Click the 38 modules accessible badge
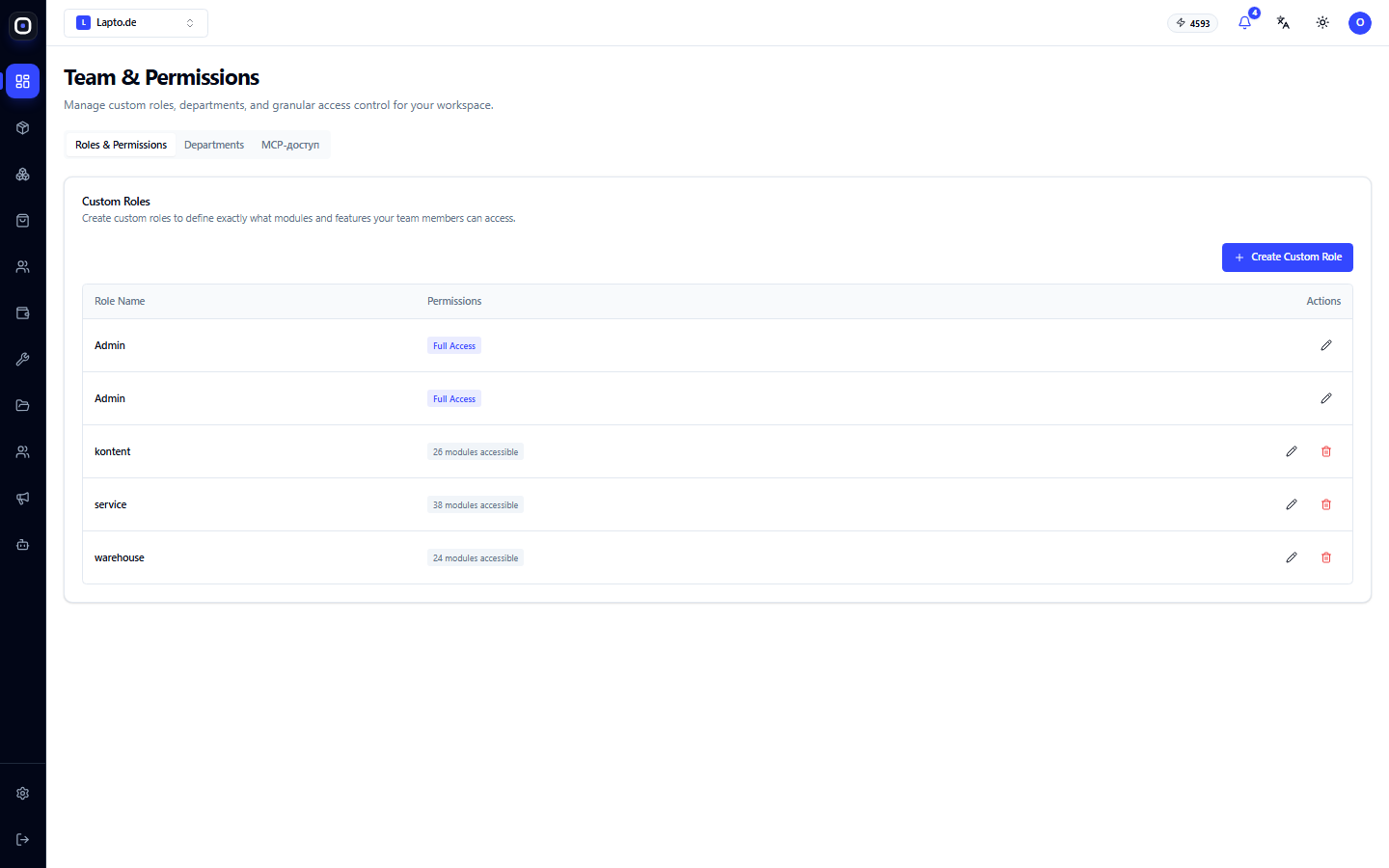The height and width of the screenshot is (868, 1389). pos(476,504)
